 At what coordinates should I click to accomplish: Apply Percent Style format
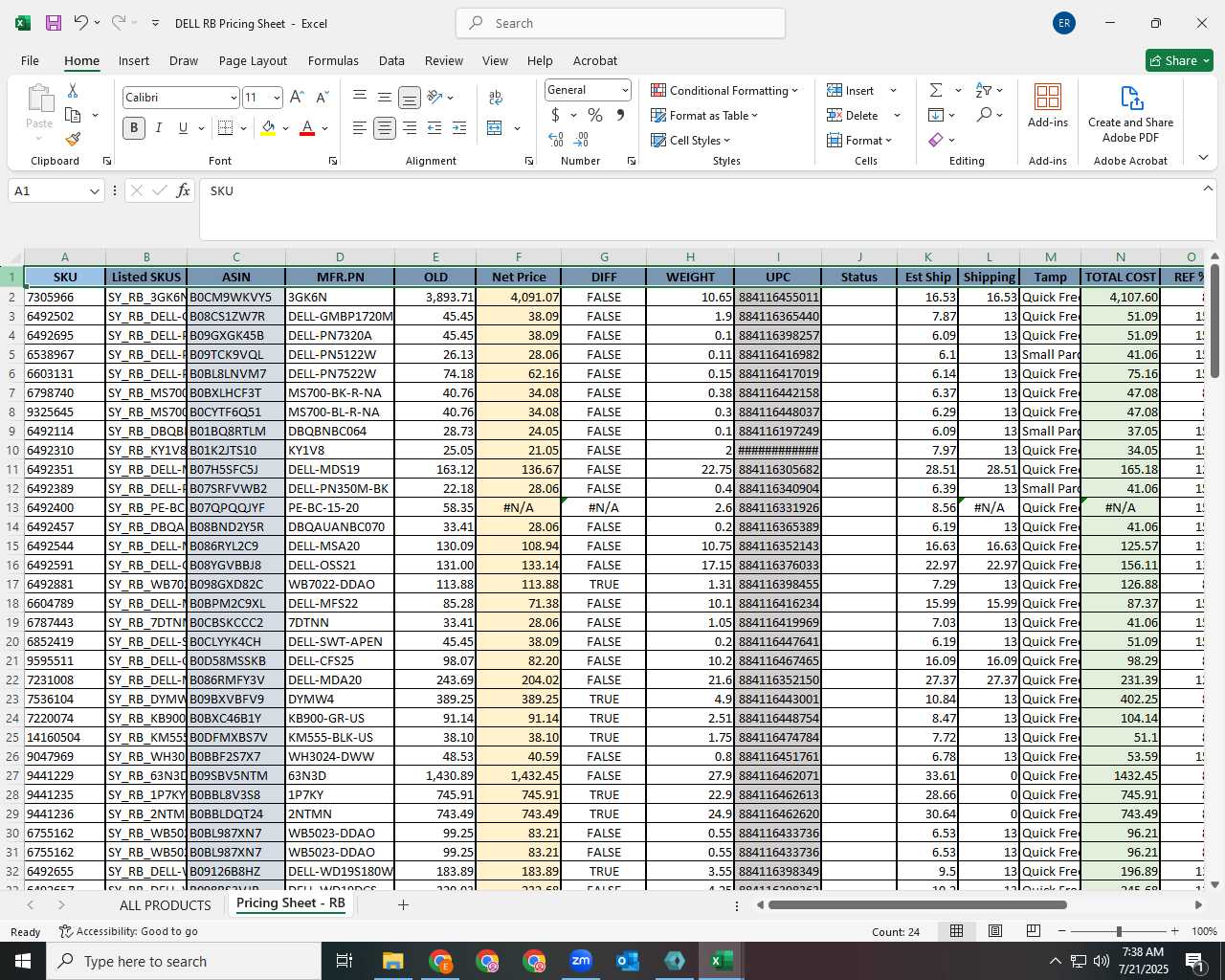(595, 115)
